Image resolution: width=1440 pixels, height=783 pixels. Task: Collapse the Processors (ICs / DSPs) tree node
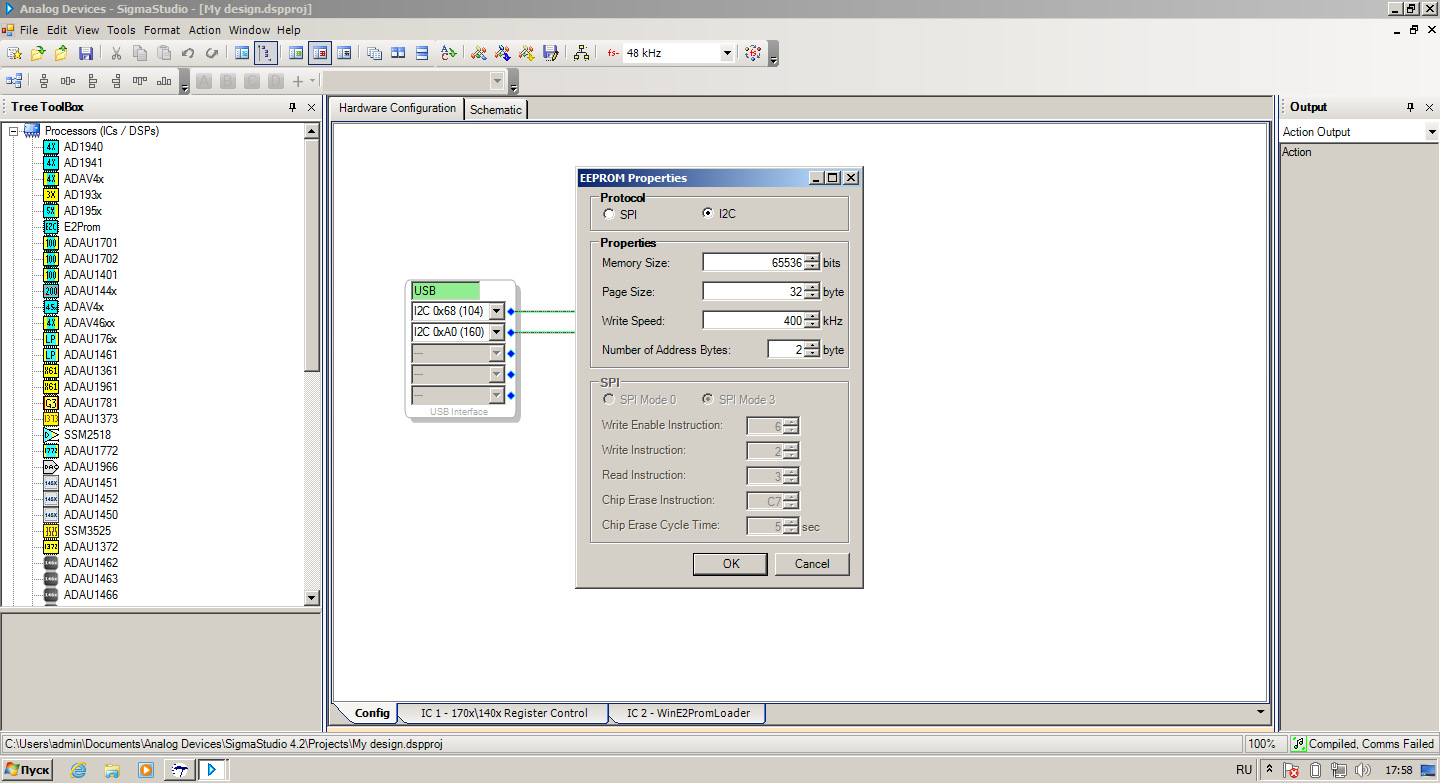tap(14, 131)
